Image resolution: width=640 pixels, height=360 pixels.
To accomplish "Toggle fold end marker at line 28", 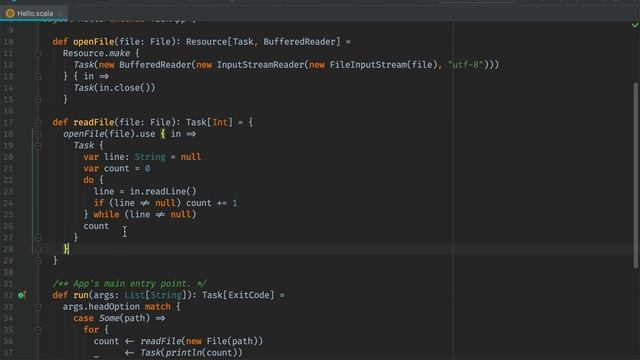I will [x=38, y=249].
